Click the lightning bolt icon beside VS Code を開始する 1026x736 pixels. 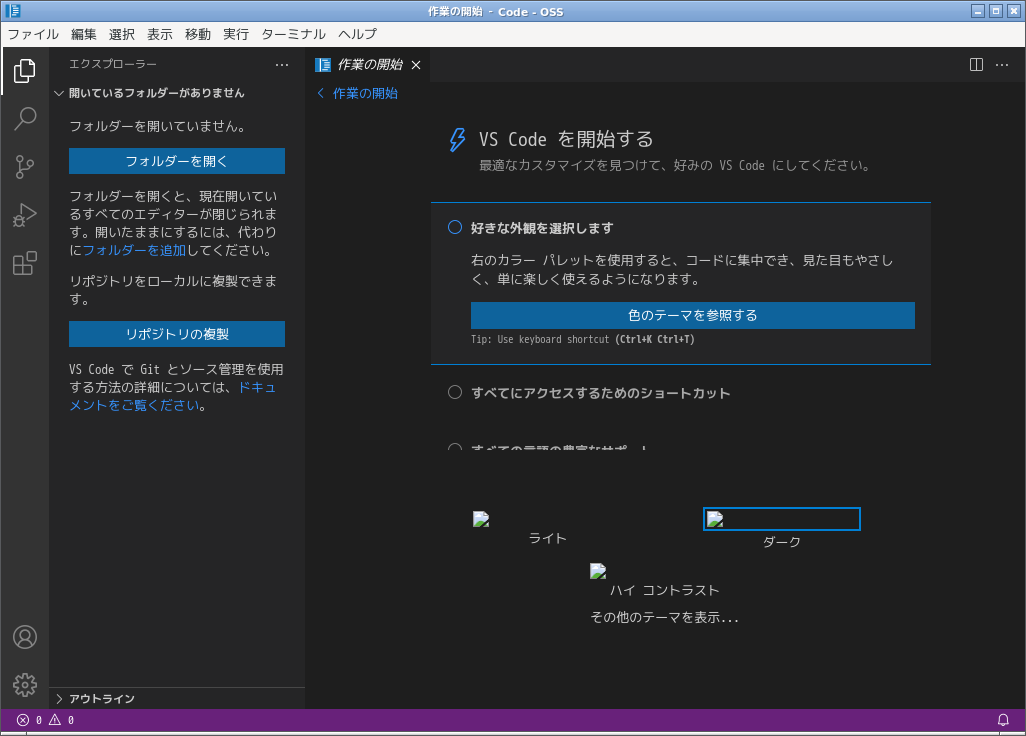coord(457,139)
